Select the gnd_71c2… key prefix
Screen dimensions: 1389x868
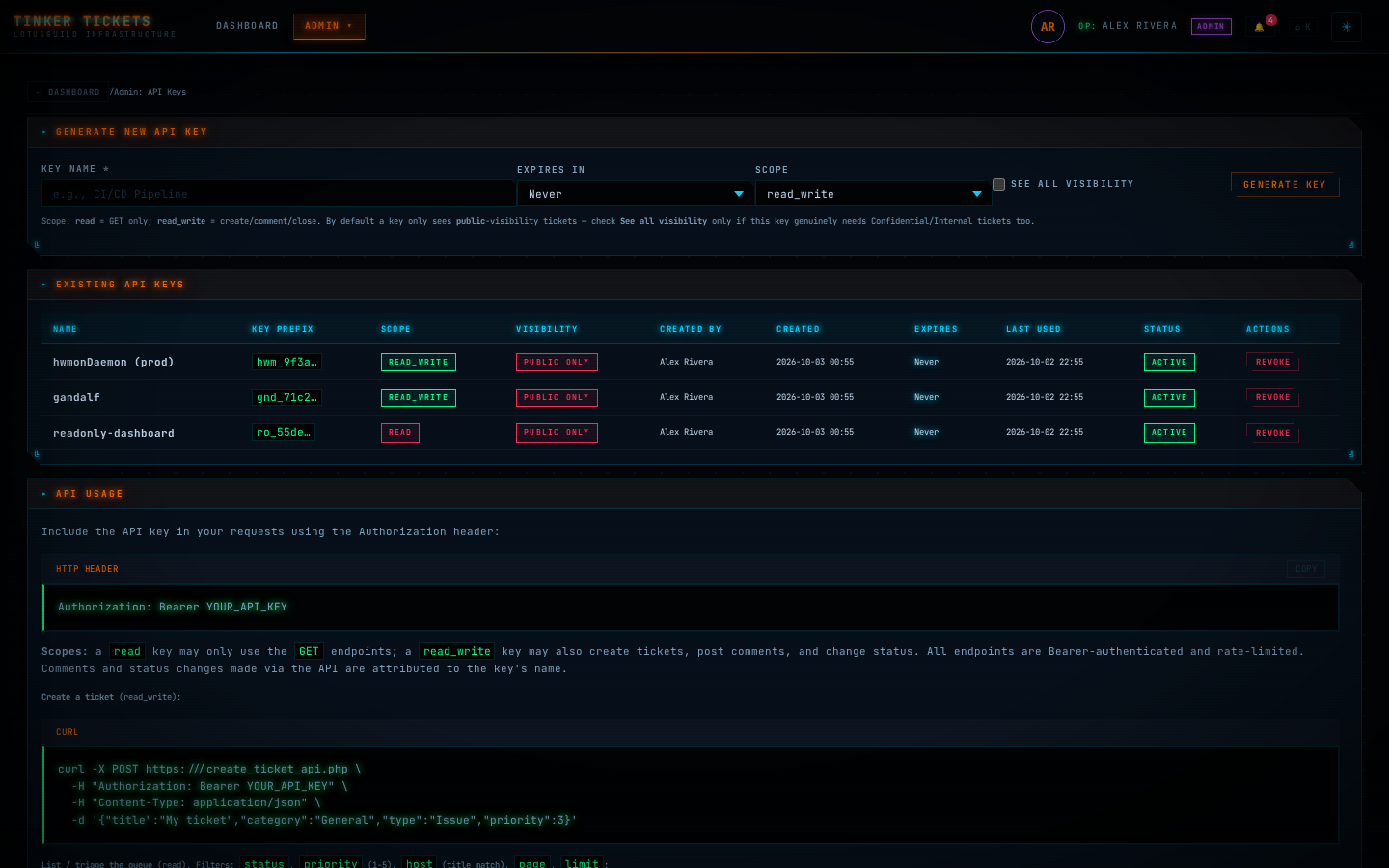286,397
